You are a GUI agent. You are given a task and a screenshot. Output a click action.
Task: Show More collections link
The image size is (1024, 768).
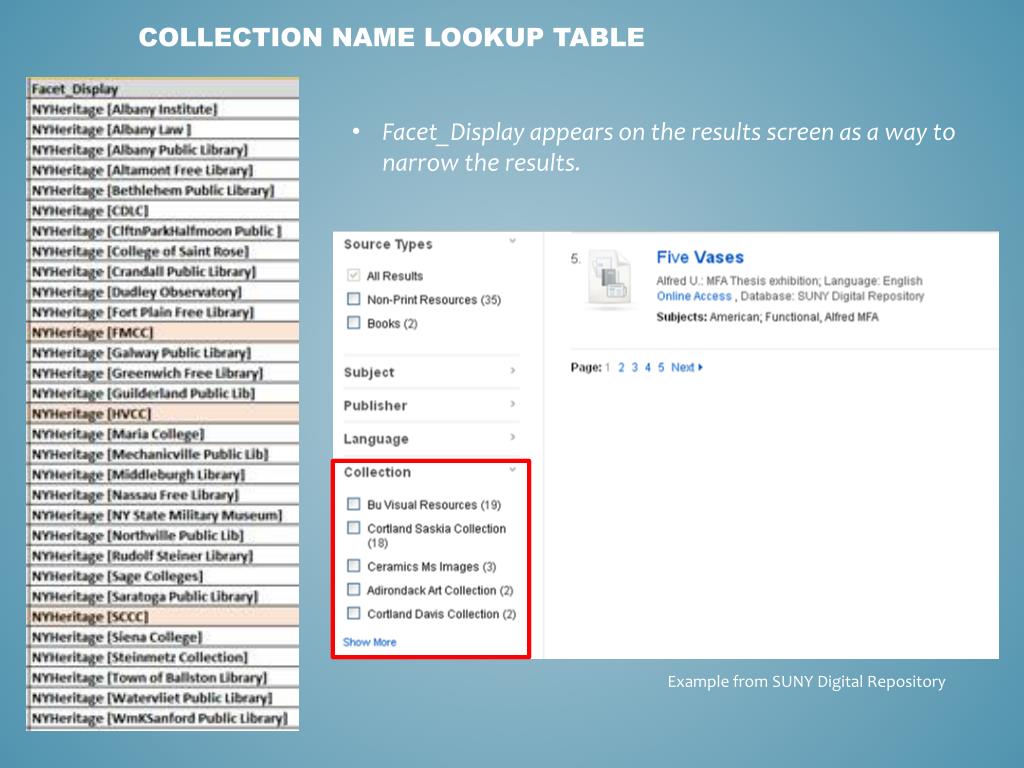coord(370,642)
